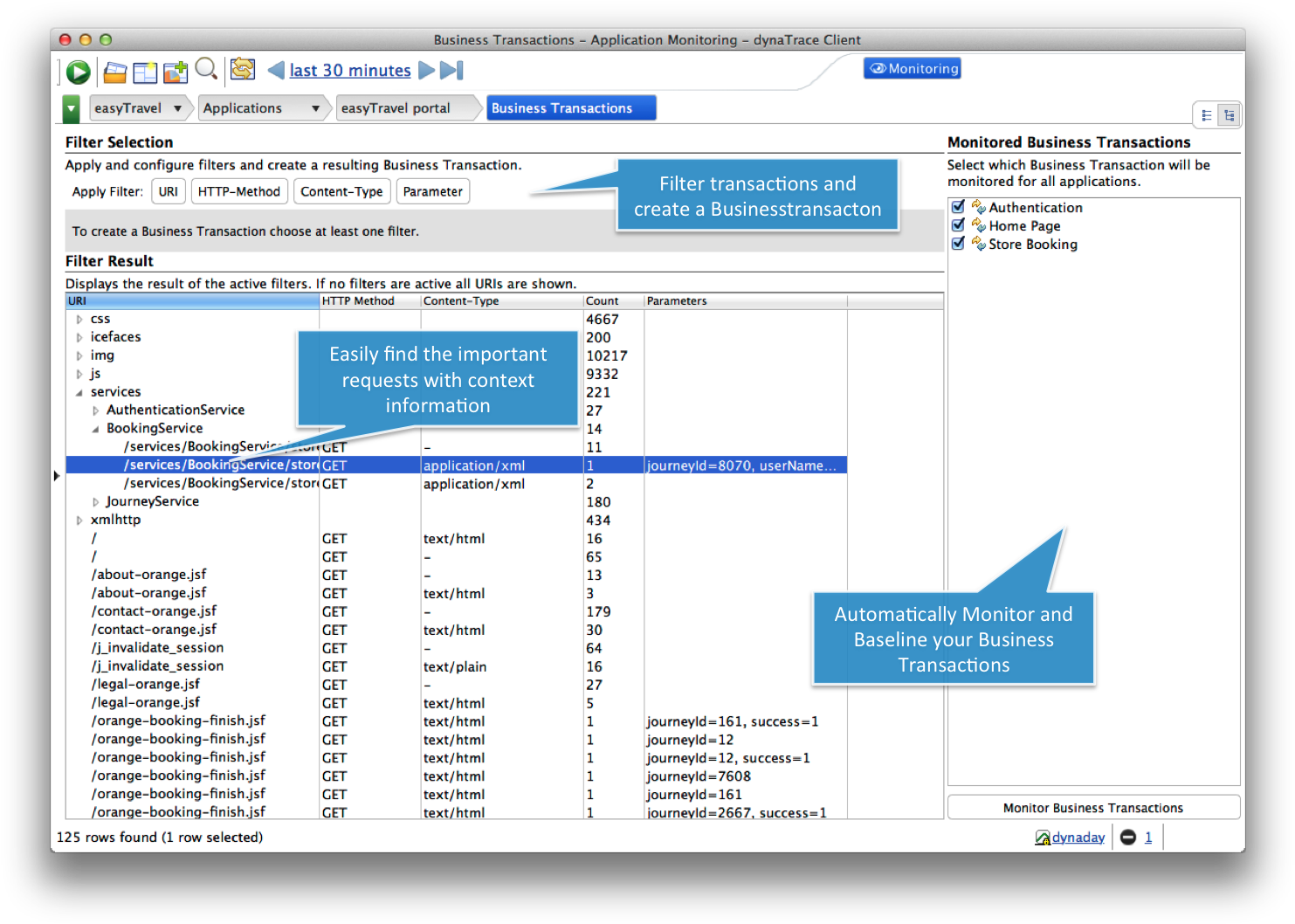1295x924 pixels.
Task: Open the search magnifier icon
Action: pyautogui.click(x=206, y=70)
